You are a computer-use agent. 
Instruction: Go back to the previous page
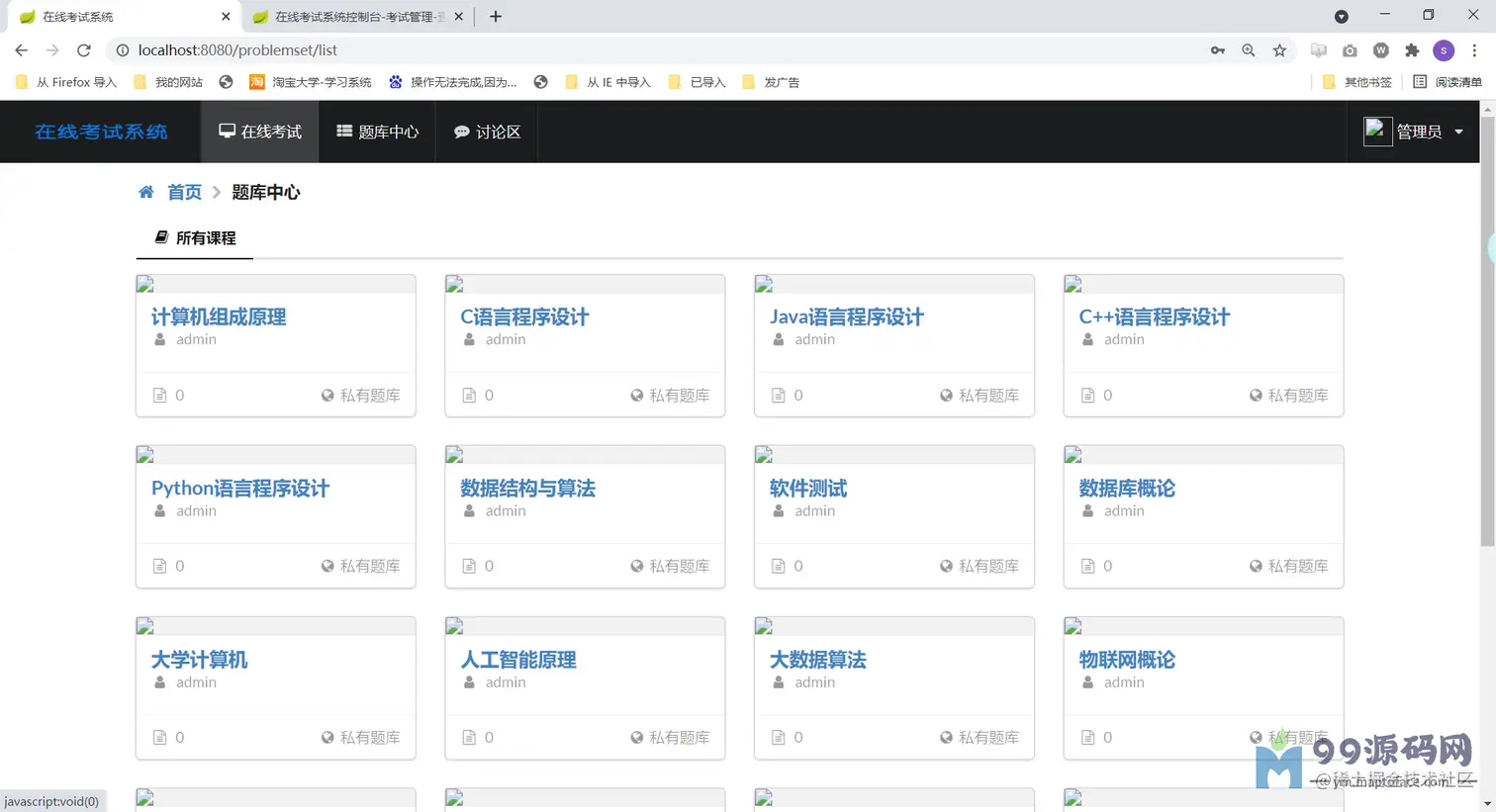coord(21,49)
